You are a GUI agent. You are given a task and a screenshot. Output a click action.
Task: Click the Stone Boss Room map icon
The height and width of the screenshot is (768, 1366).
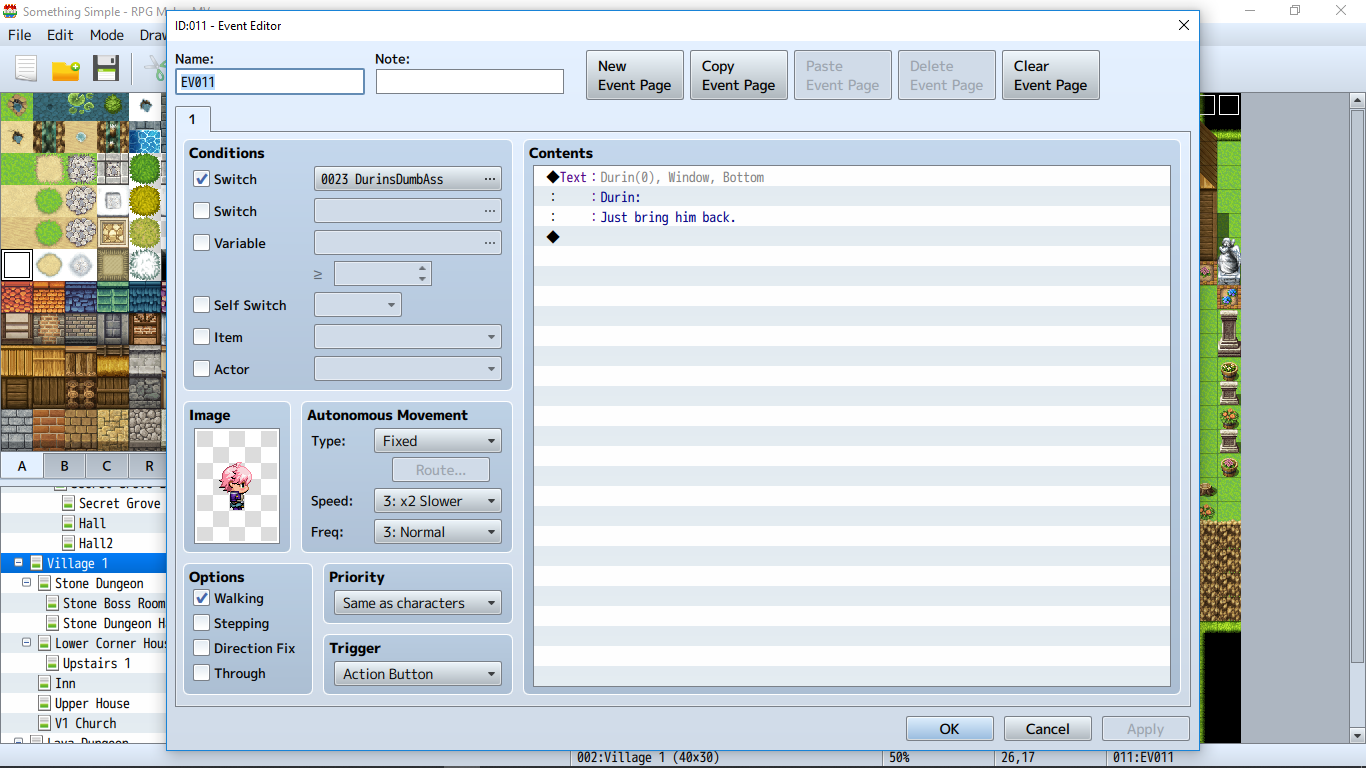point(53,603)
